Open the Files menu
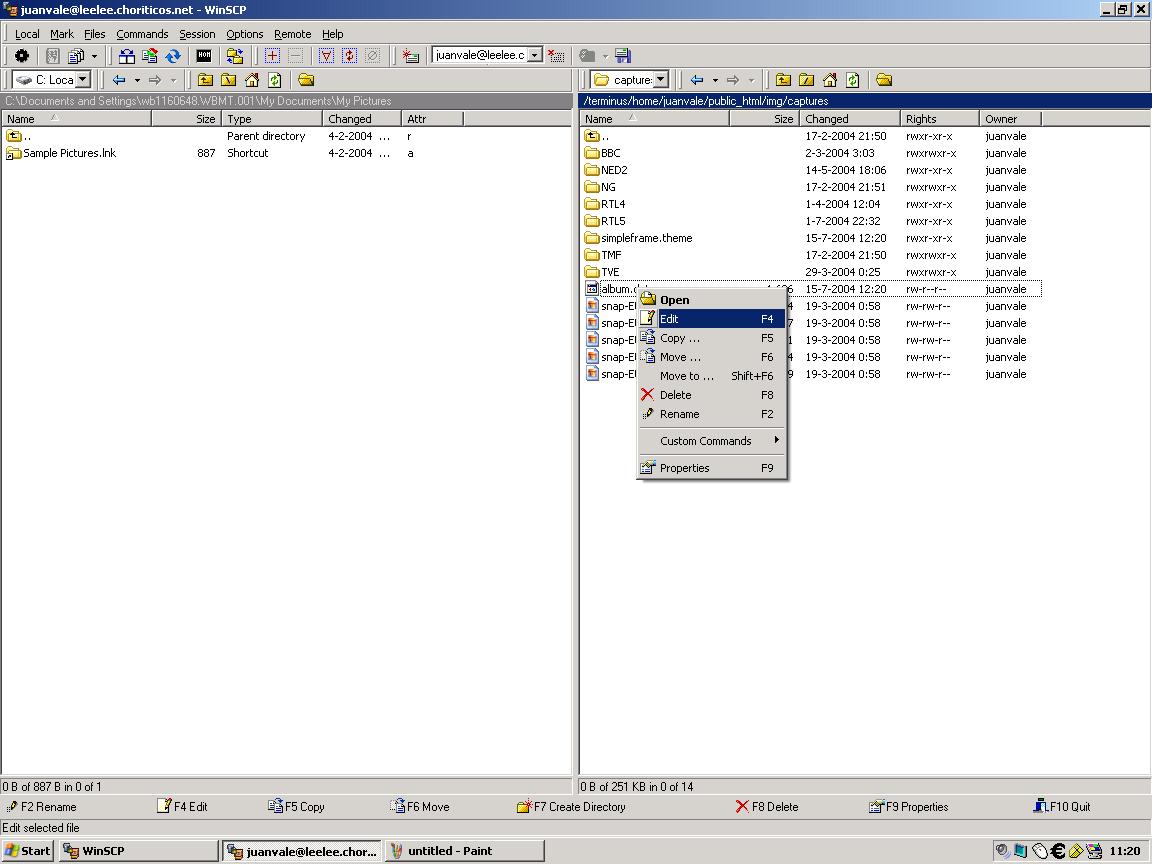This screenshot has height=864, width=1152. click(x=95, y=34)
